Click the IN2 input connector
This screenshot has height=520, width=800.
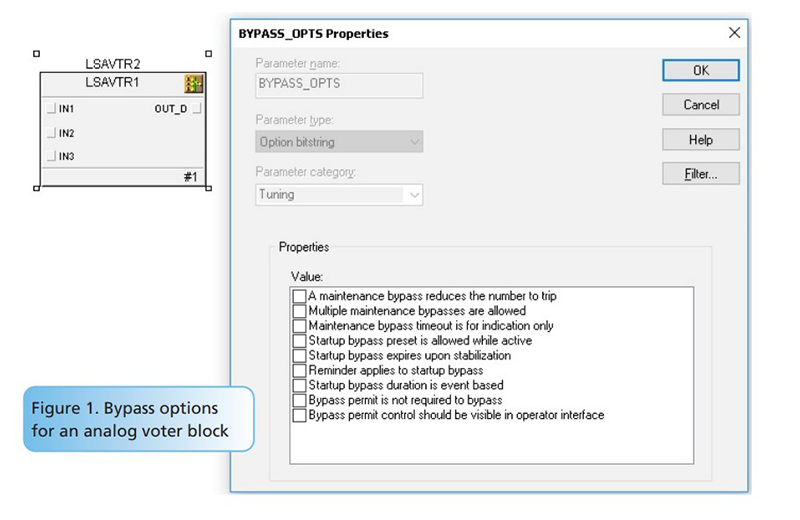(x=50, y=132)
